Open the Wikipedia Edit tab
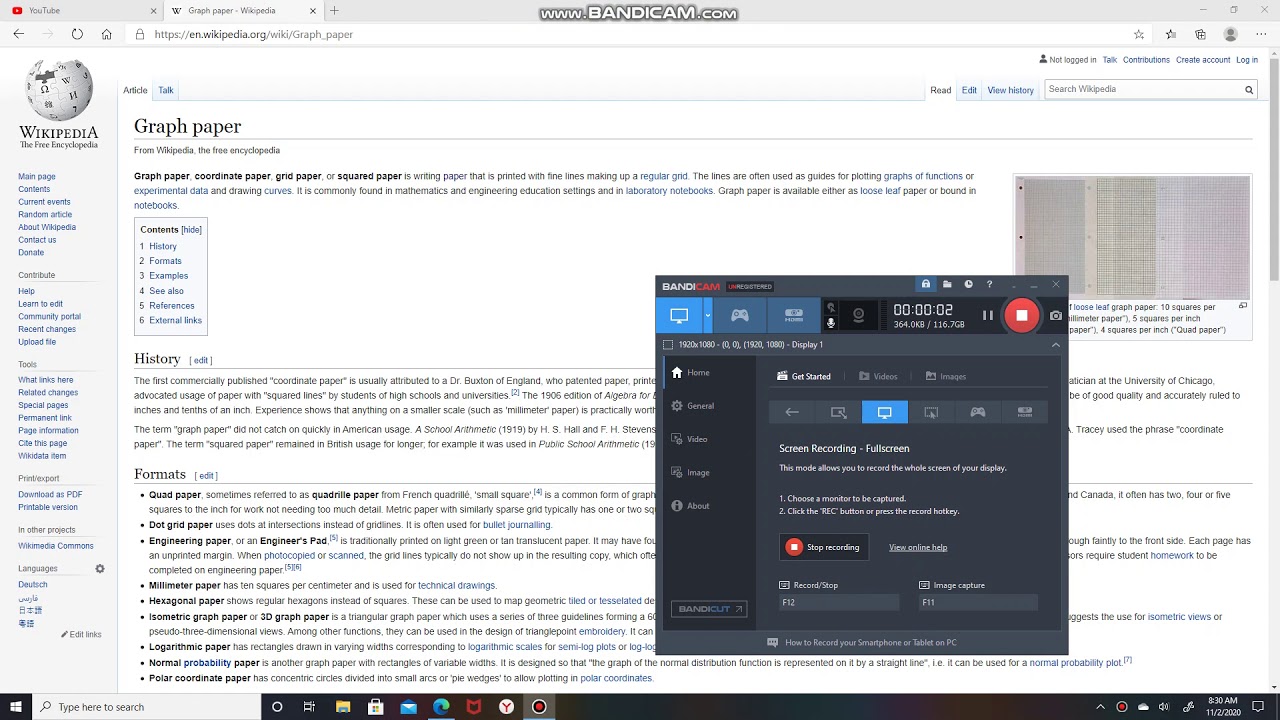 [969, 90]
